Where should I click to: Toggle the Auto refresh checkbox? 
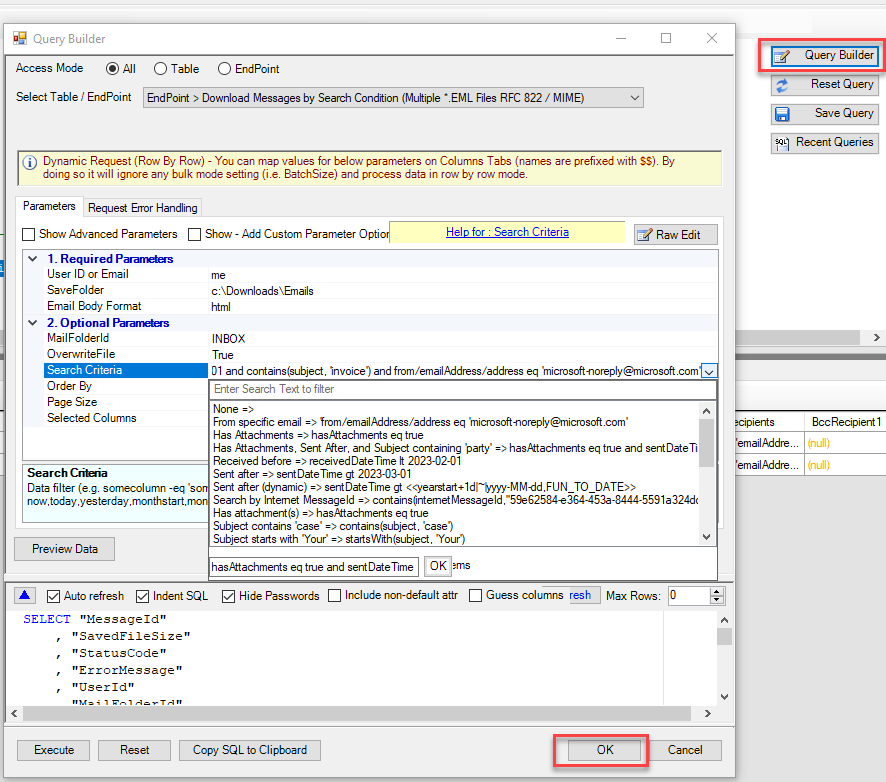(x=54, y=596)
